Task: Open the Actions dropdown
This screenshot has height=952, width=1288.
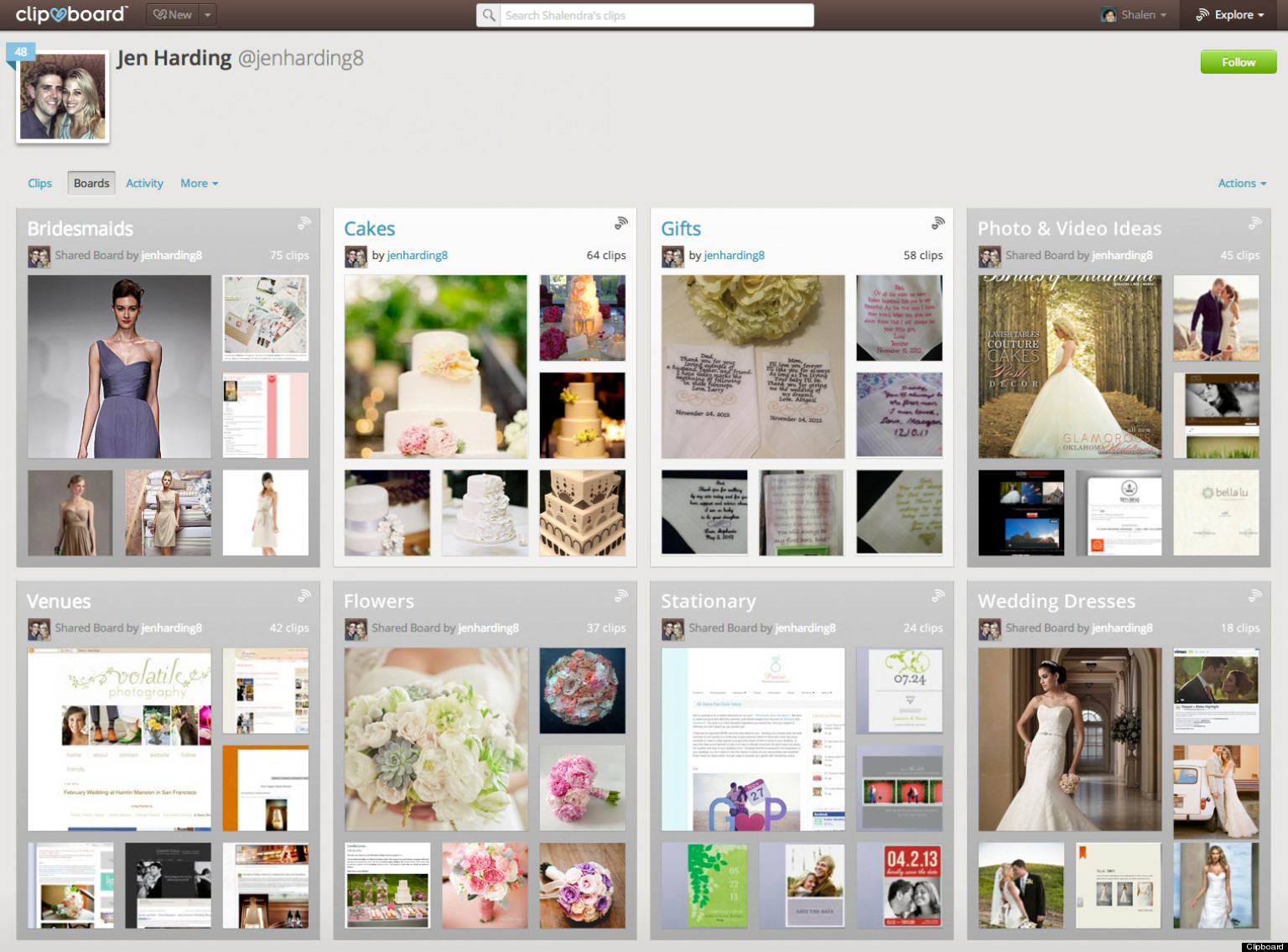Action: pyautogui.click(x=1242, y=183)
